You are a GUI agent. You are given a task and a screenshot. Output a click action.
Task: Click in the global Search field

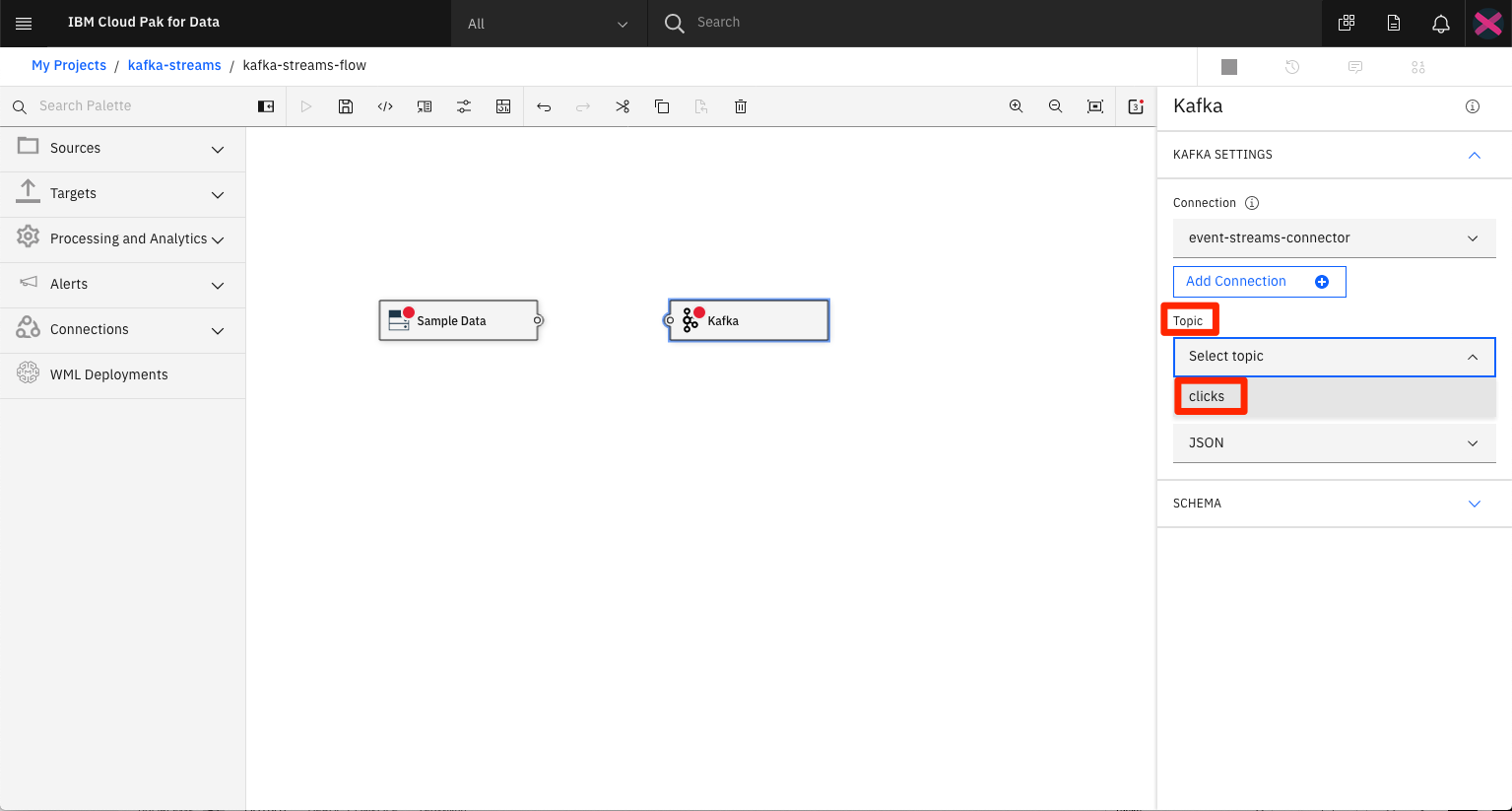[x=985, y=23]
